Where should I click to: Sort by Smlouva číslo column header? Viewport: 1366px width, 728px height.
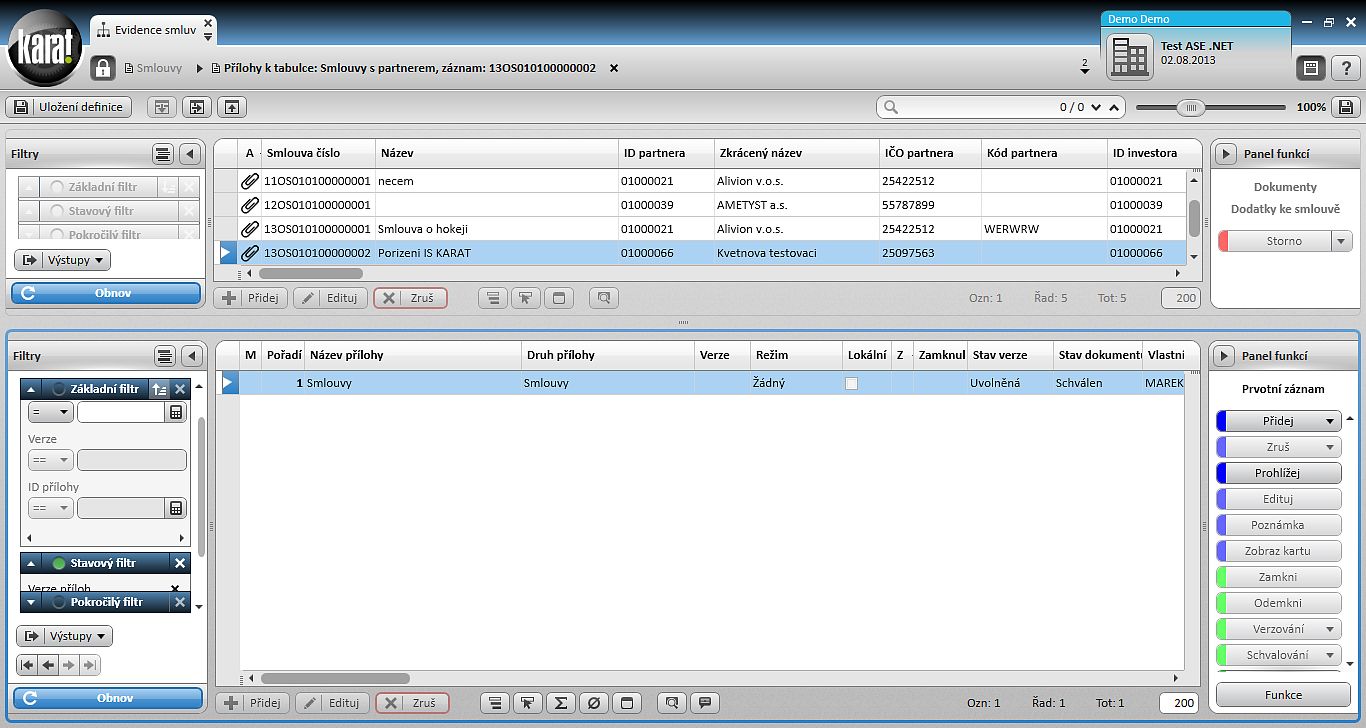coord(319,153)
